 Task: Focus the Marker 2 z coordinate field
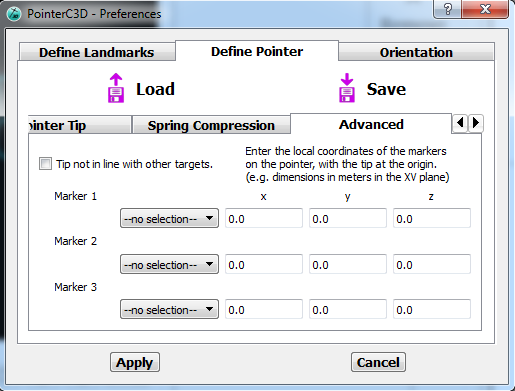pos(432,264)
